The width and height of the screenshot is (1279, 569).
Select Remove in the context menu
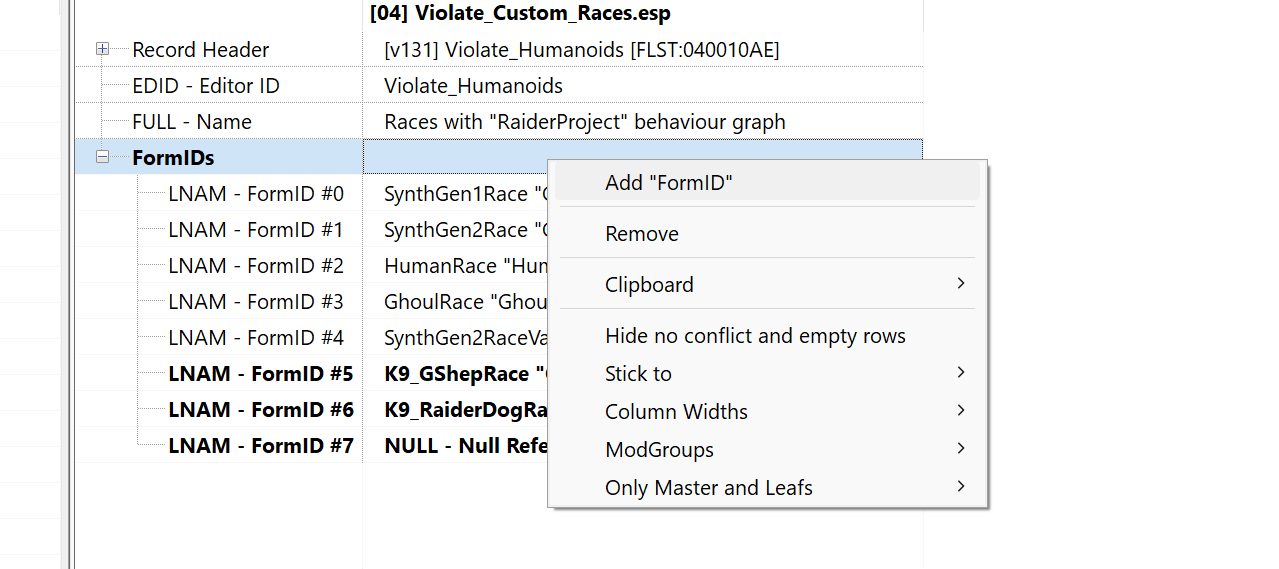click(x=767, y=233)
